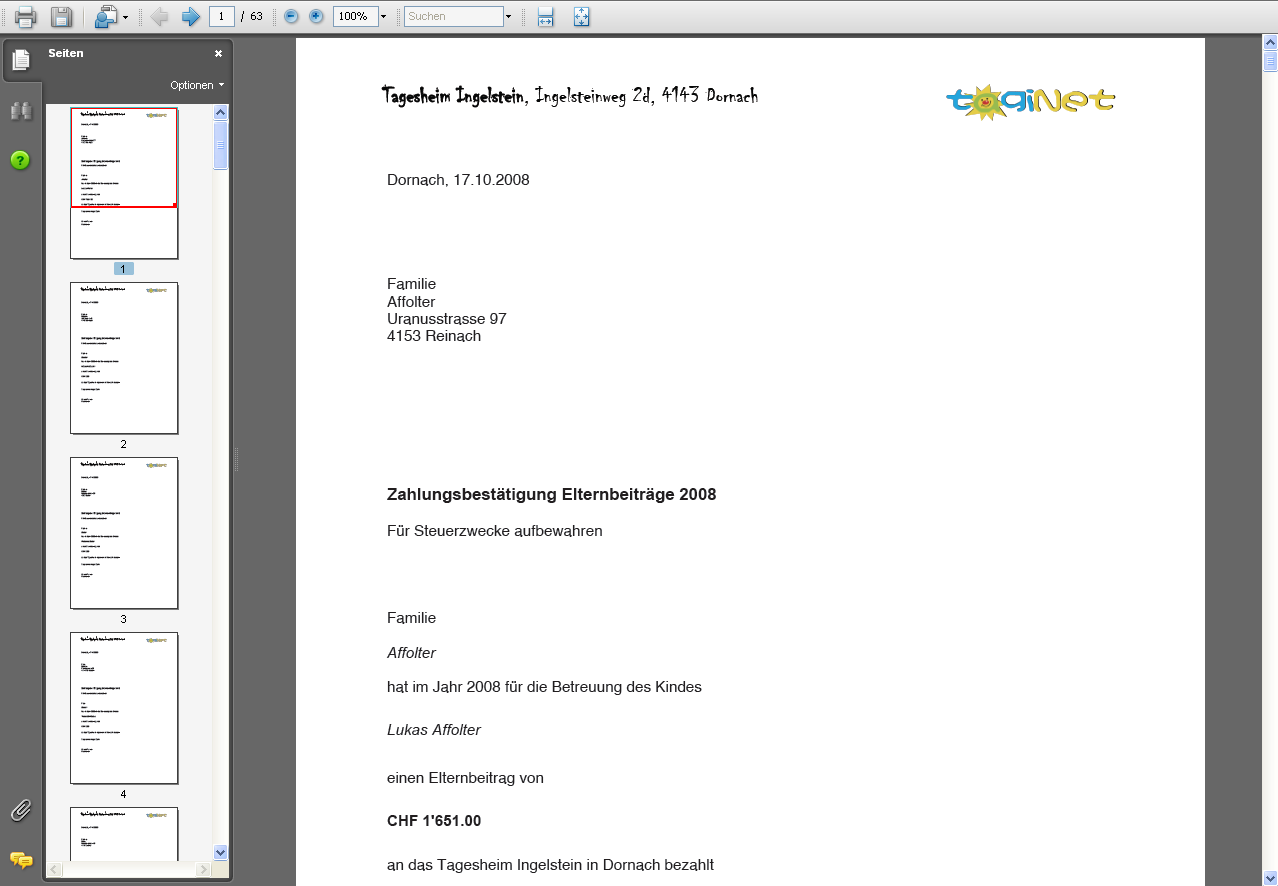Select page 3 thumbnail
Image resolution: width=1278 pixels, height=886 pixels.
124,533
